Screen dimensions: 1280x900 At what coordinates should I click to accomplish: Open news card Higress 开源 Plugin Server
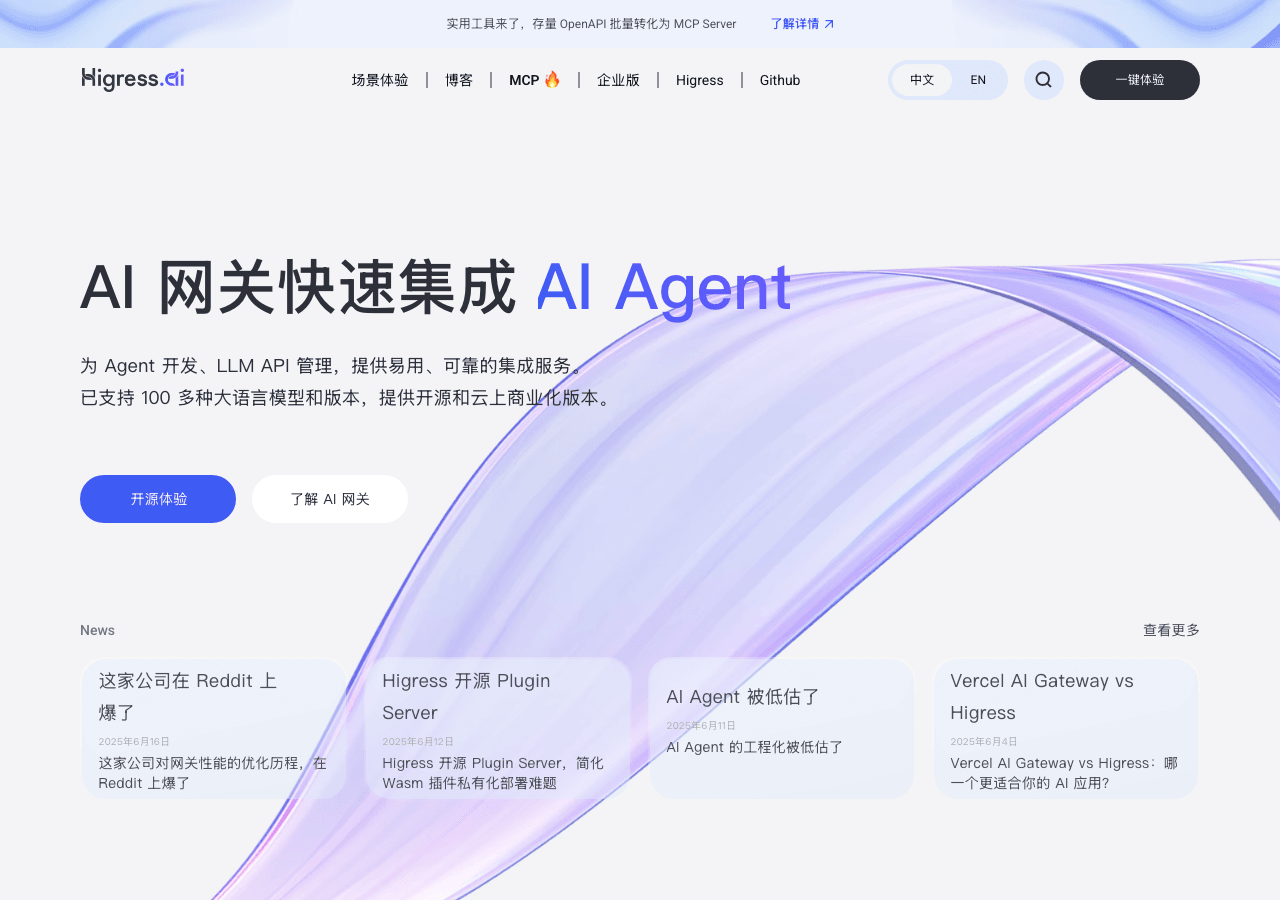point(498,728)
